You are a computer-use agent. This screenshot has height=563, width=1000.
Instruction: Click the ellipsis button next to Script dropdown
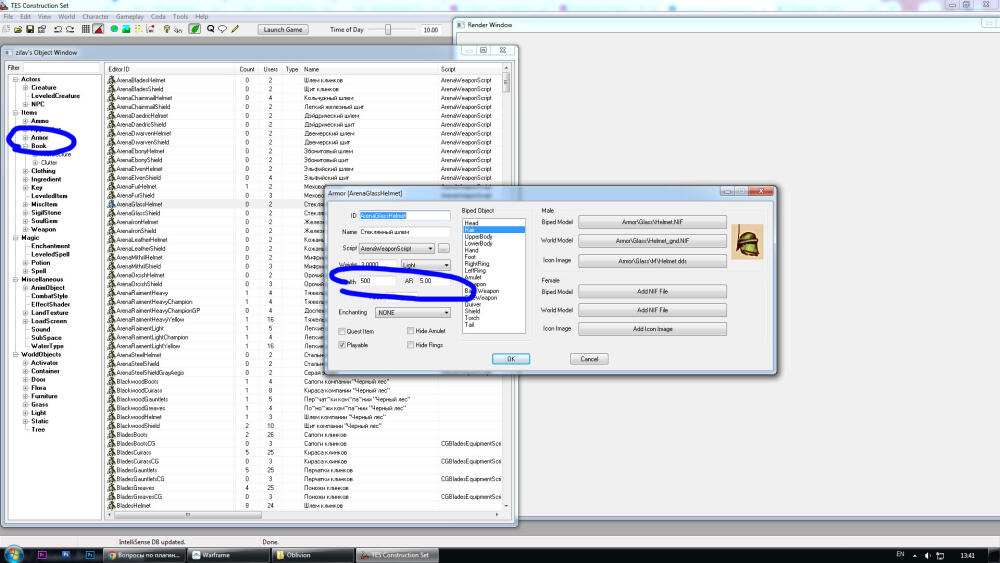(443, 248)
